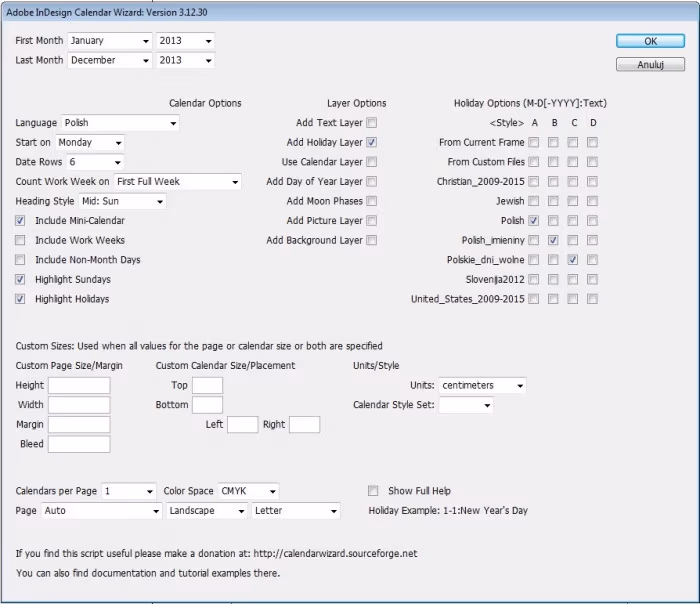
Task: Open the Units dropdown showing centimeters
Action: coord(483,385)
